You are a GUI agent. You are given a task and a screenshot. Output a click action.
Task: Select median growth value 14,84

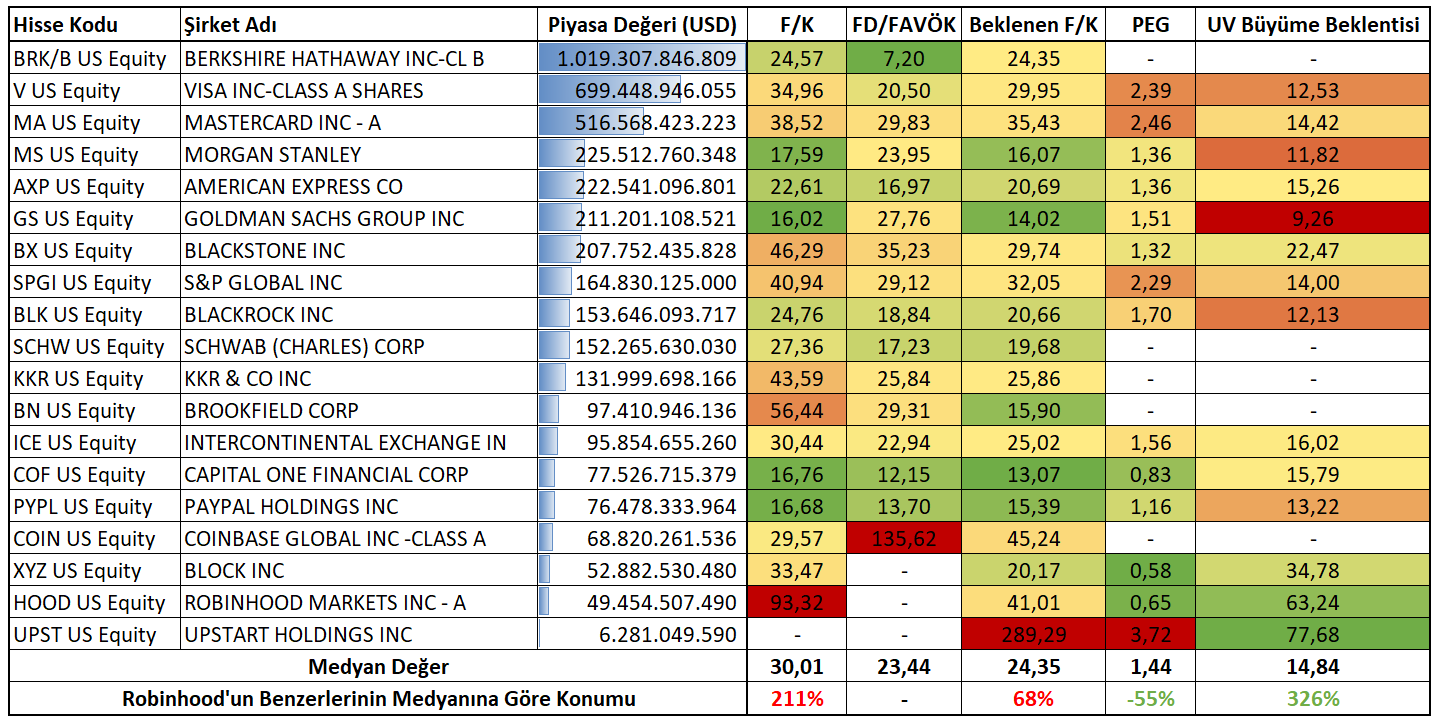[x=1313, y=666]
